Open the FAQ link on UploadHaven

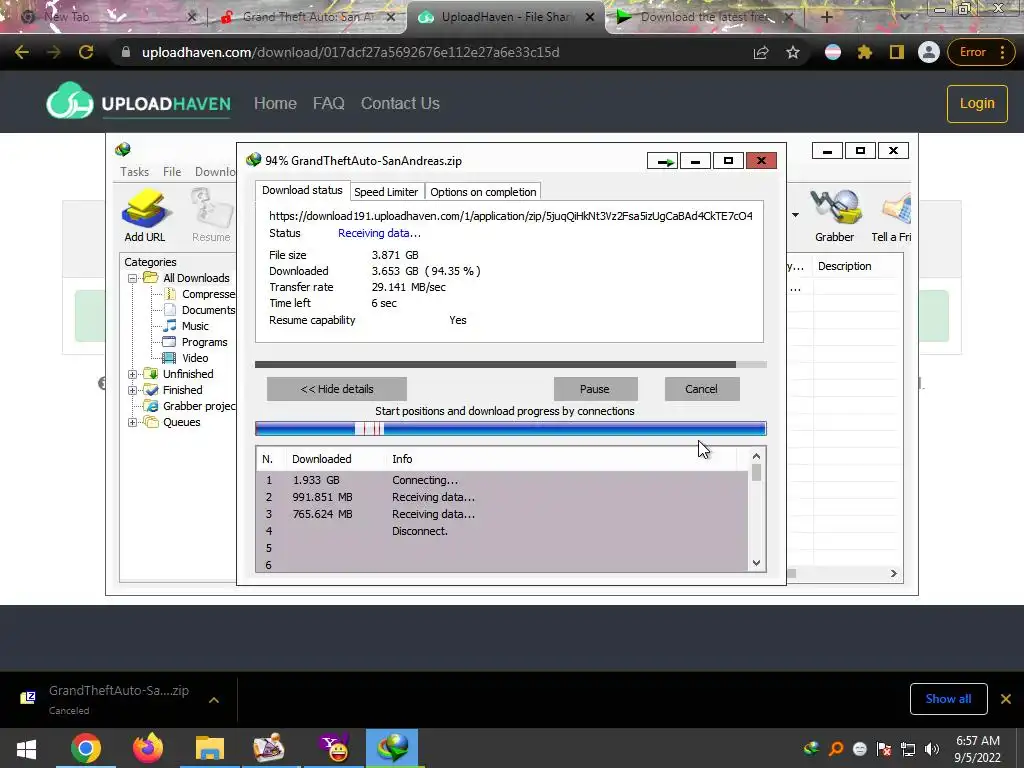point(328,103)
